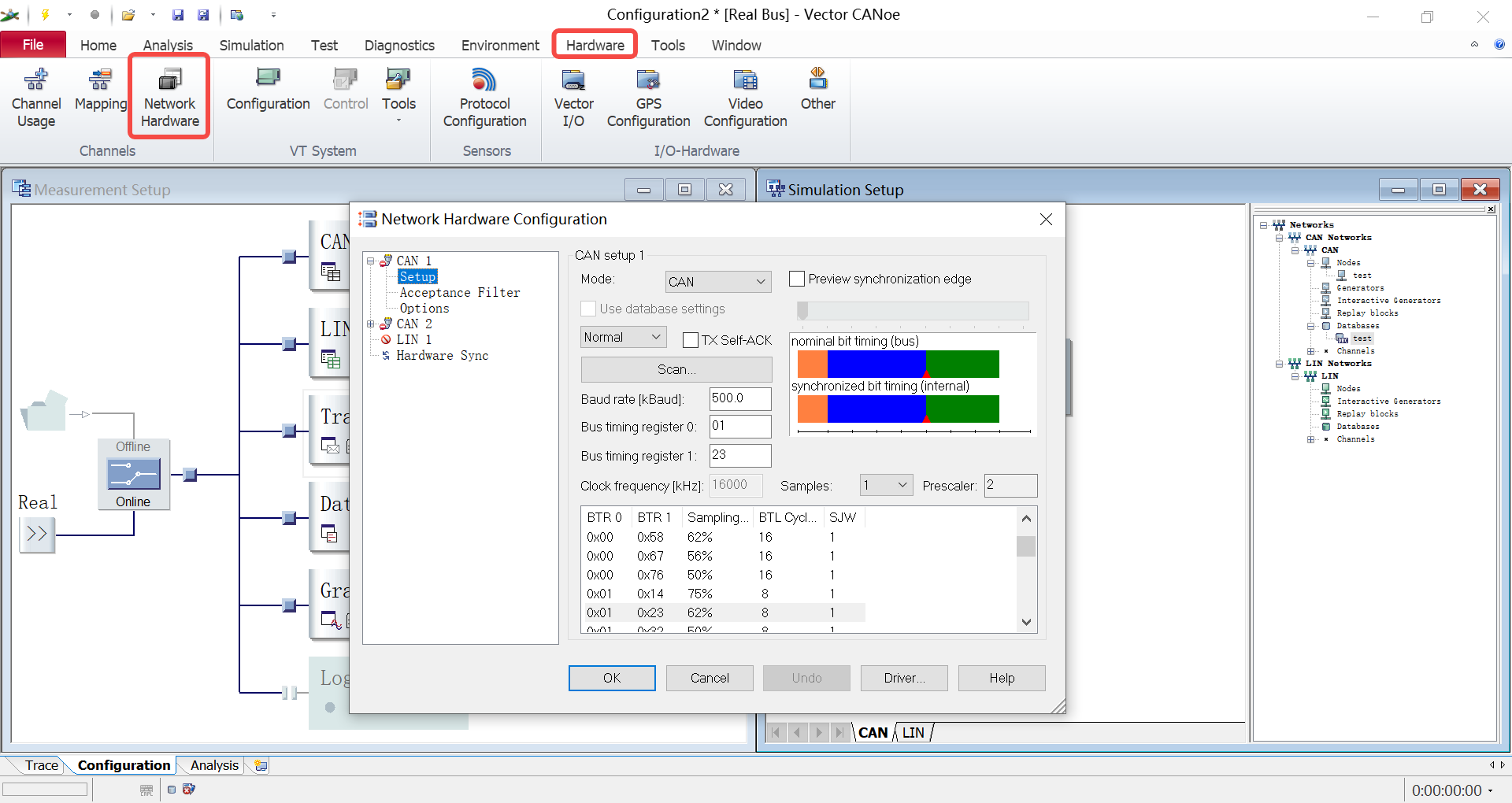The image size is (1512, 803).
Task: Open Channel Usage in the ribbon
Action: tap(36, 98)
